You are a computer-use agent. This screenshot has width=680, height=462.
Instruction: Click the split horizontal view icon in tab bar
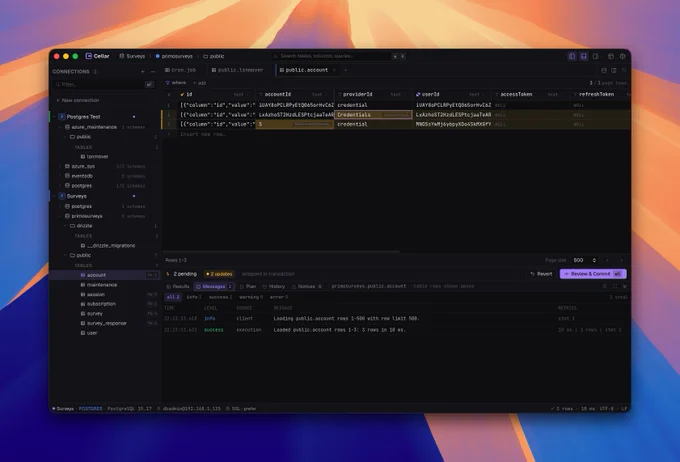pyautogui.click(x=604, y=70)
